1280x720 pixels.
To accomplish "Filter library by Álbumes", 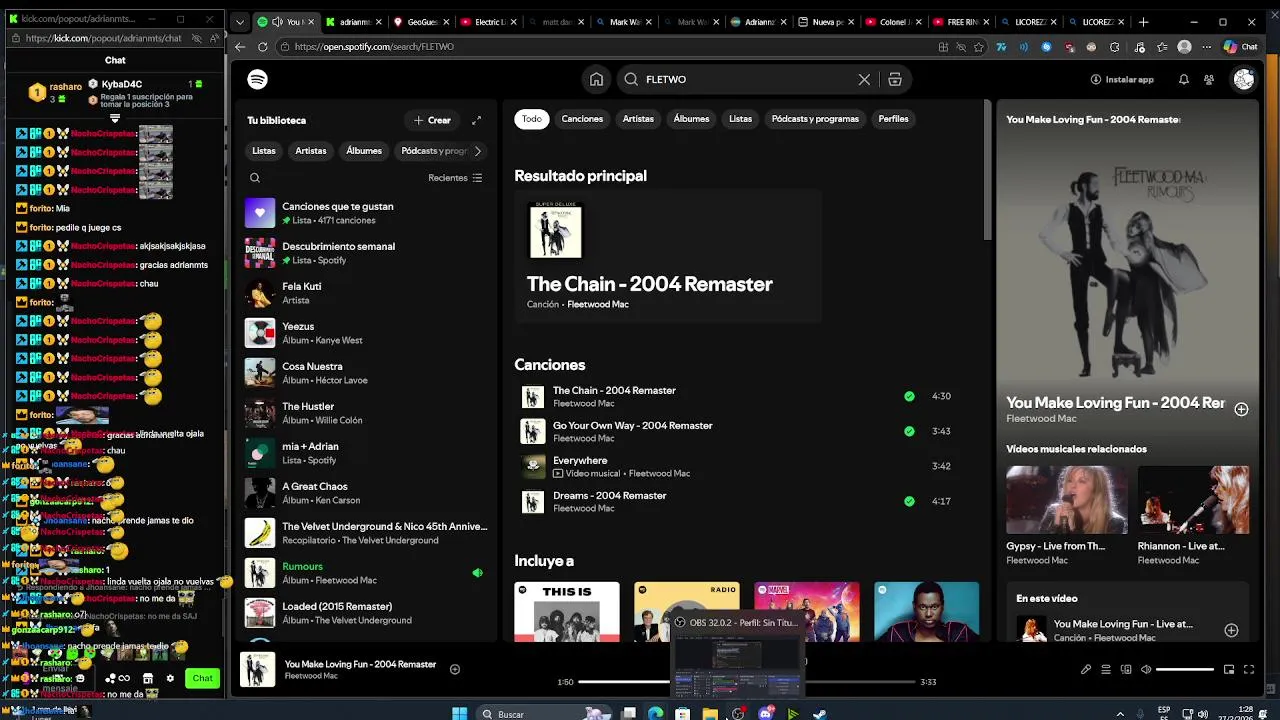I will [x=364, y=151].
